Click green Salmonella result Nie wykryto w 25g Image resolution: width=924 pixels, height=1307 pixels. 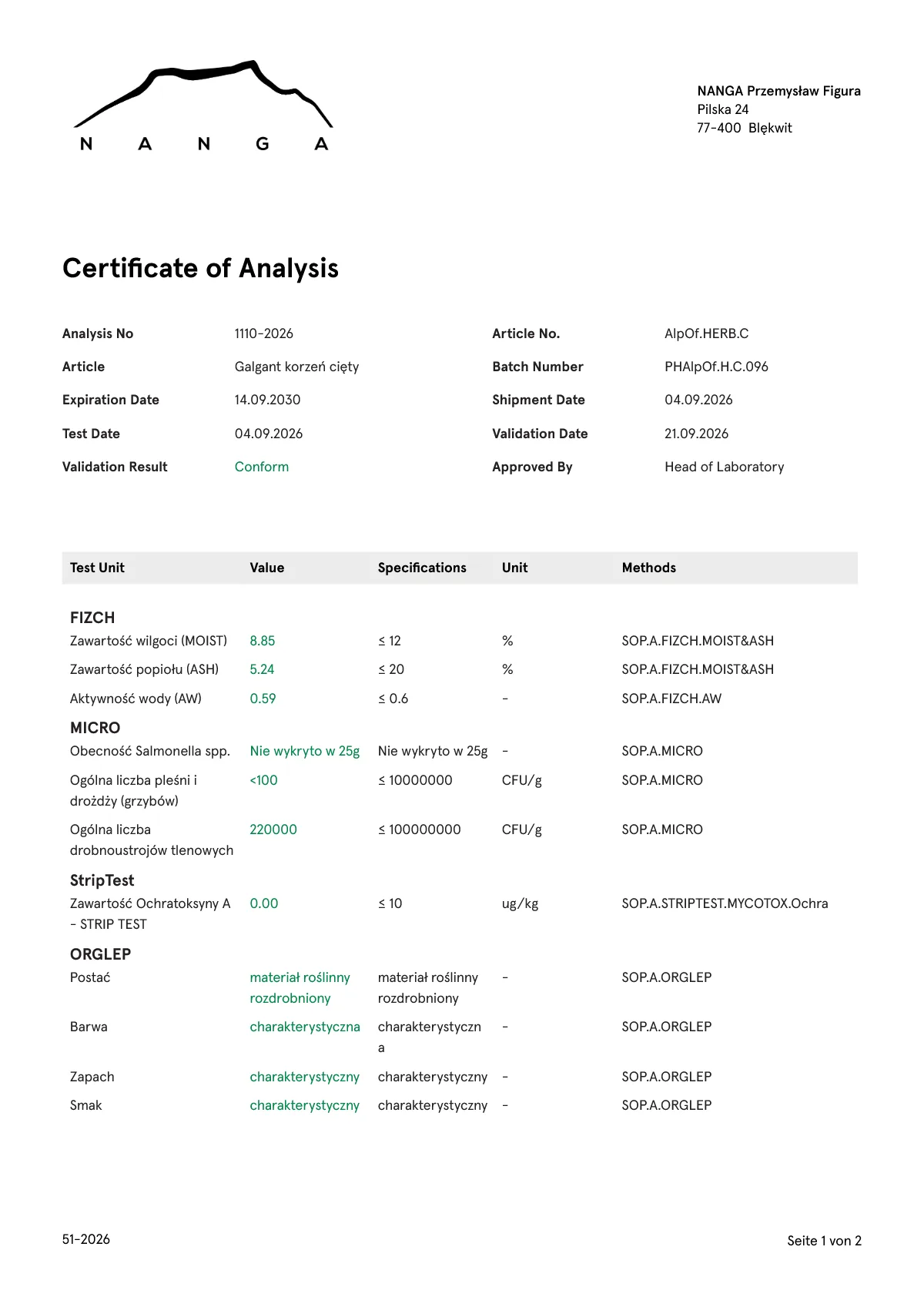pyautogui.click(x=305, y=751)
